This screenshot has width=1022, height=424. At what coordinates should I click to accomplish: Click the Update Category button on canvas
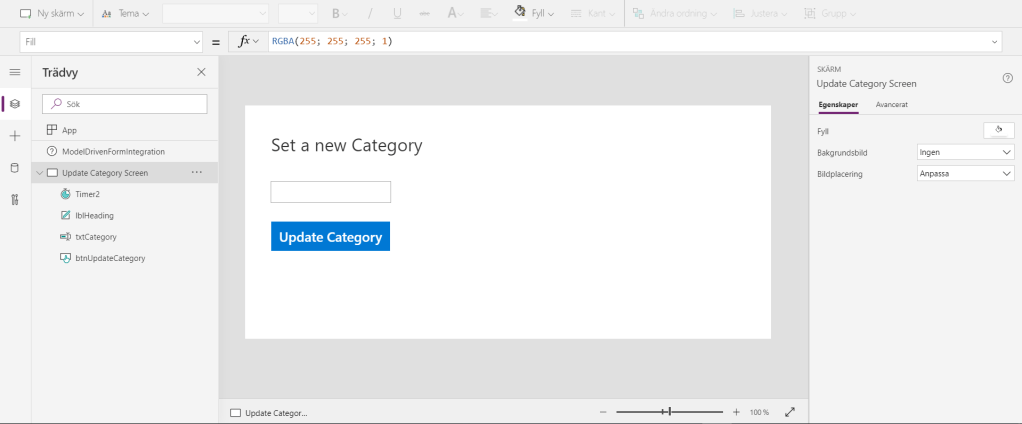click(330, 237)
